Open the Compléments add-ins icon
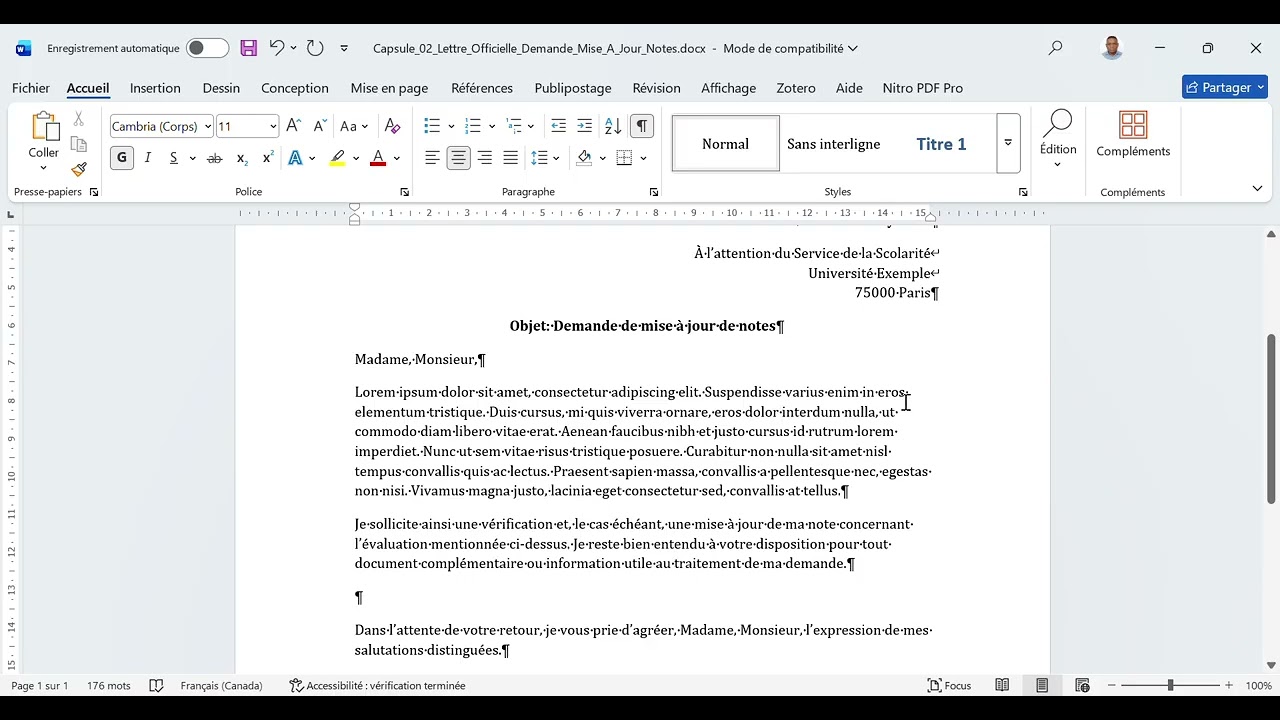Screen dimensions: 1280x720 click(x=1133, y=135)
